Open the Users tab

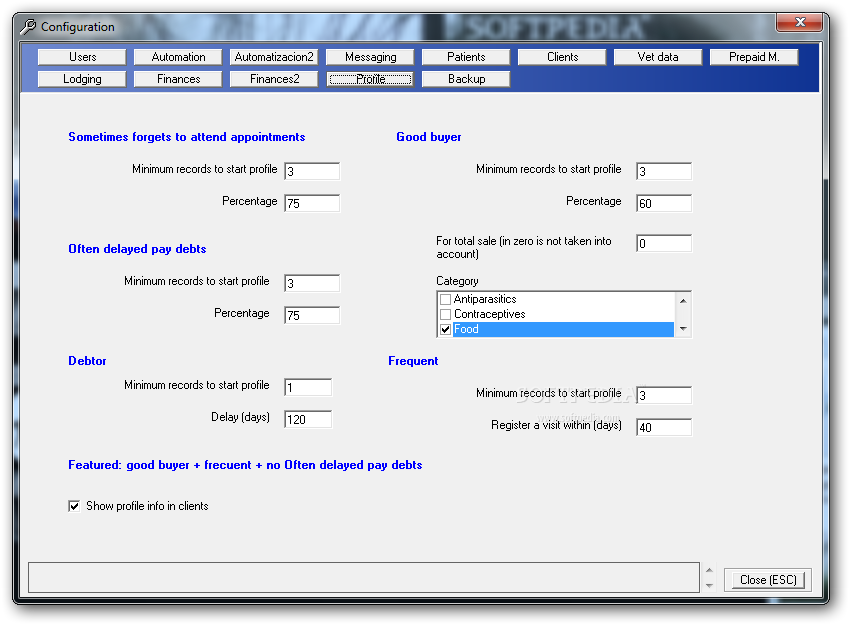82,57
